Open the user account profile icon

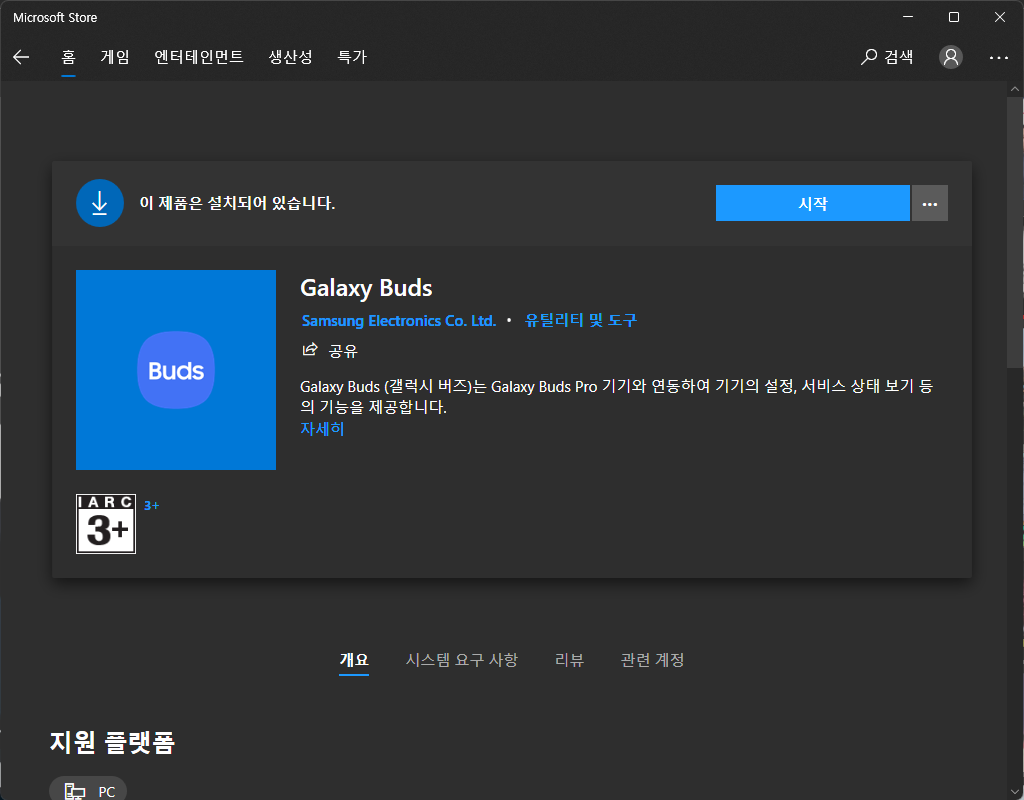pos(951,57)
